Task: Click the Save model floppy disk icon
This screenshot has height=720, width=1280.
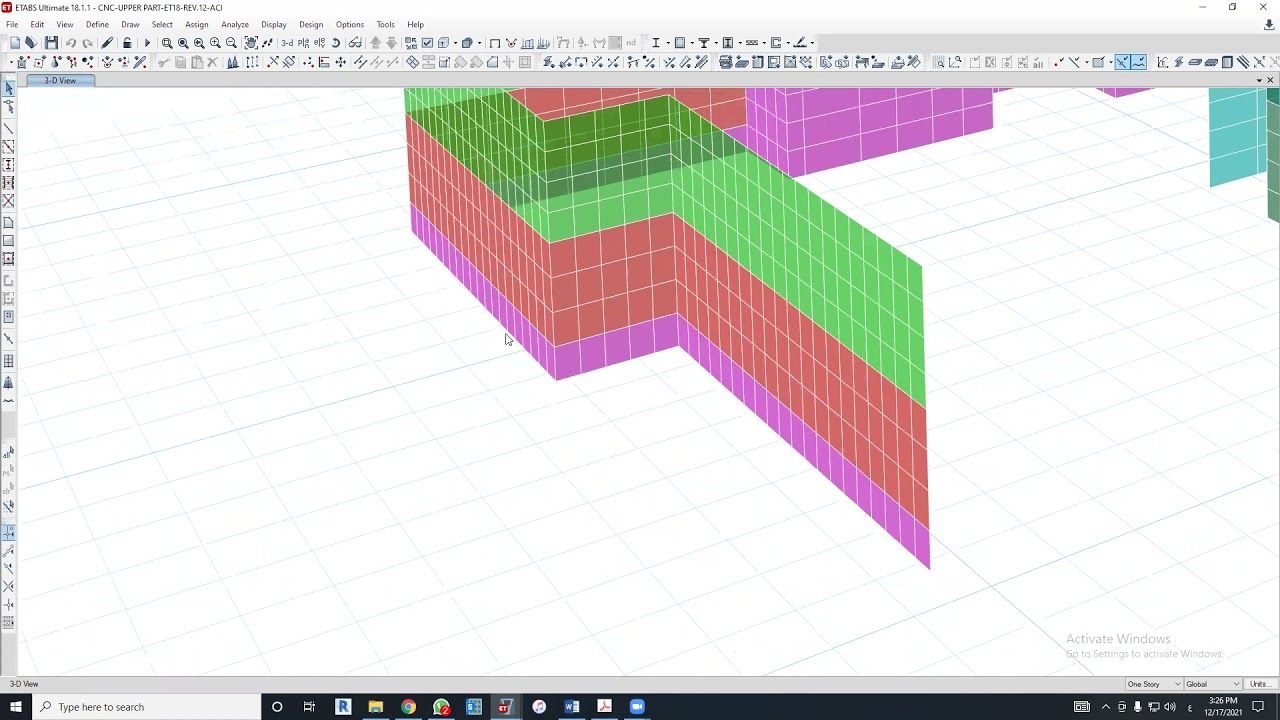Action: click(51, 43)
